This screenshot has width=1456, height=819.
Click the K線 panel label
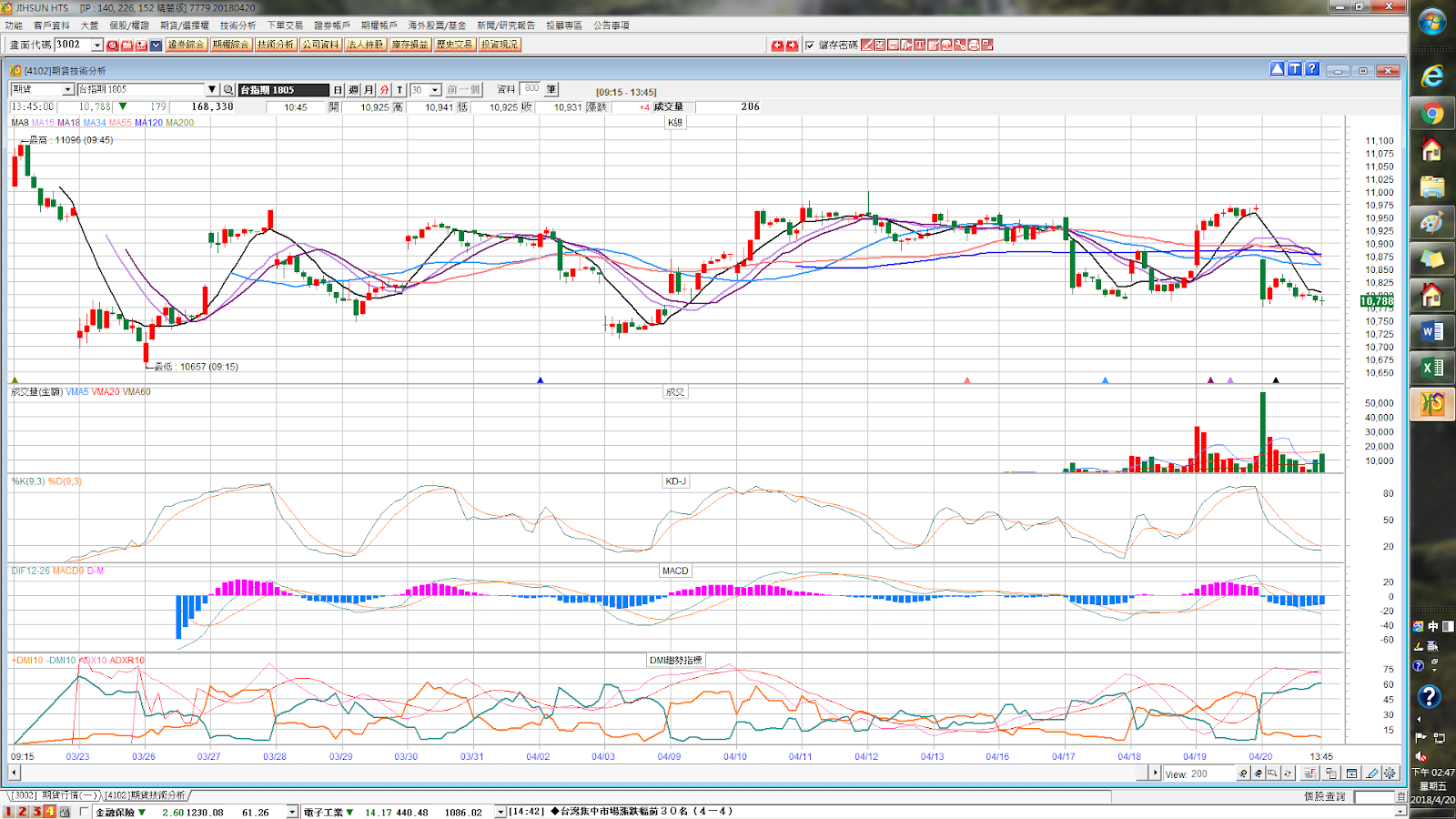675,123
